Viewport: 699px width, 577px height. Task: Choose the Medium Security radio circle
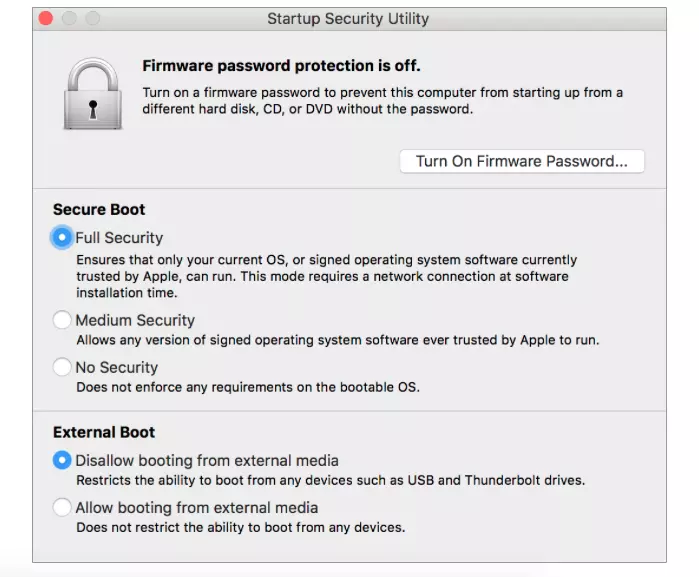click(x=62, y=320)
